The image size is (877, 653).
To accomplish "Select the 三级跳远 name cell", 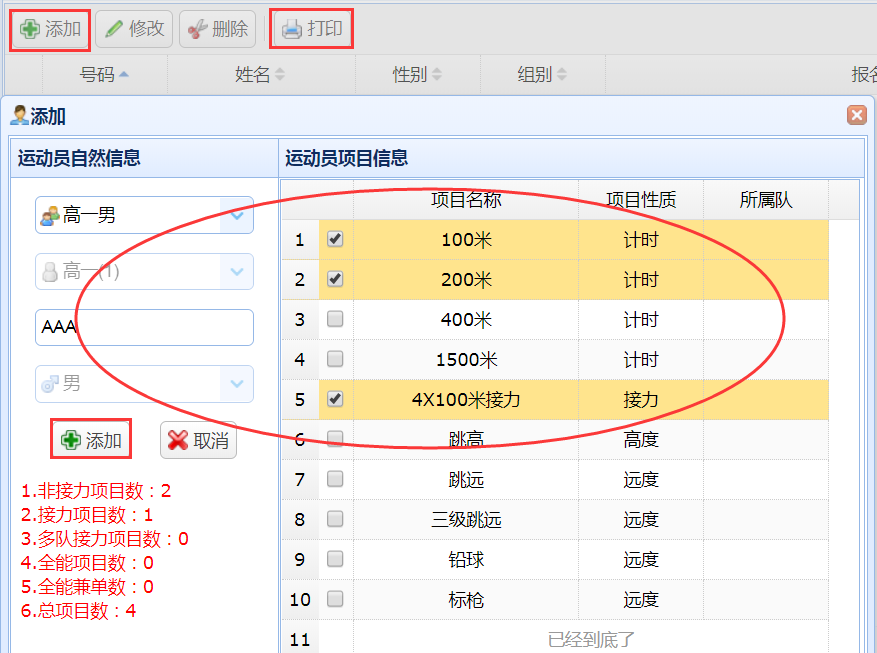I will coord(466,520).
